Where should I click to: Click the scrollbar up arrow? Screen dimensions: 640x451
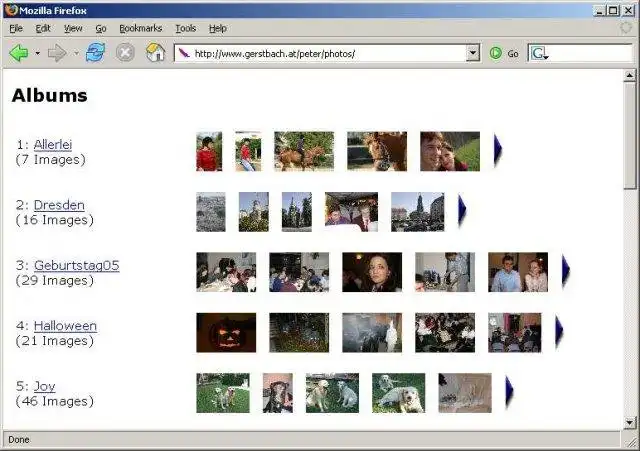pyautogui.click(x=629, y=76)
